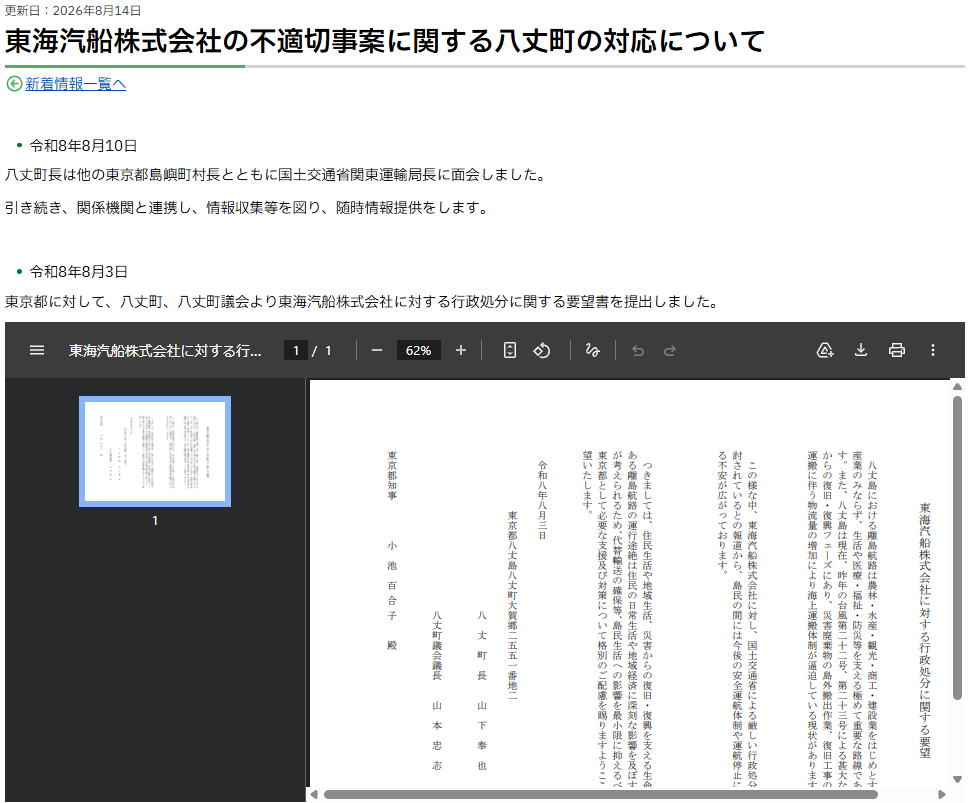Click the PDF vertical scrollbar thumb
968x803 pixels.
coord(958,547)
